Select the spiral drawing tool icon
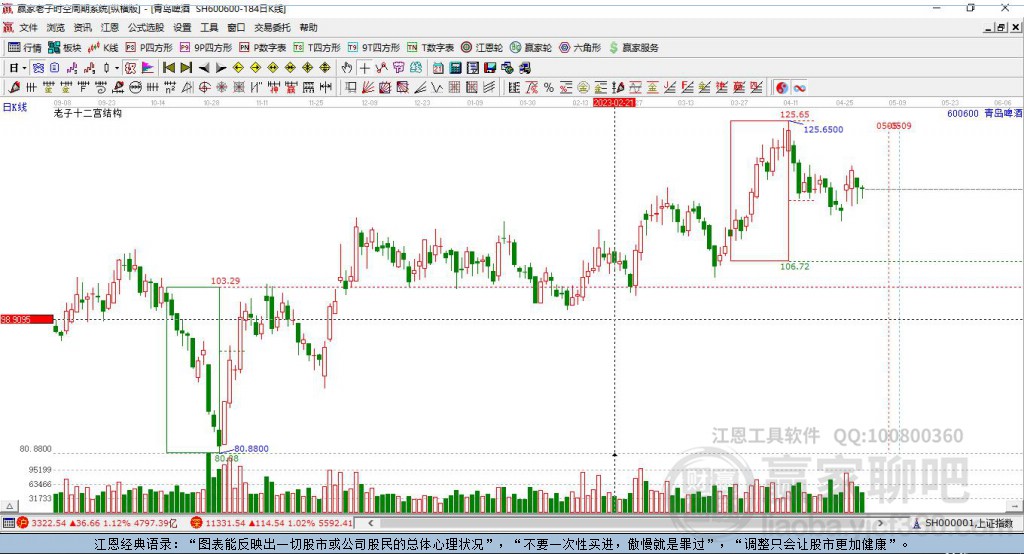 pos(101,88)
